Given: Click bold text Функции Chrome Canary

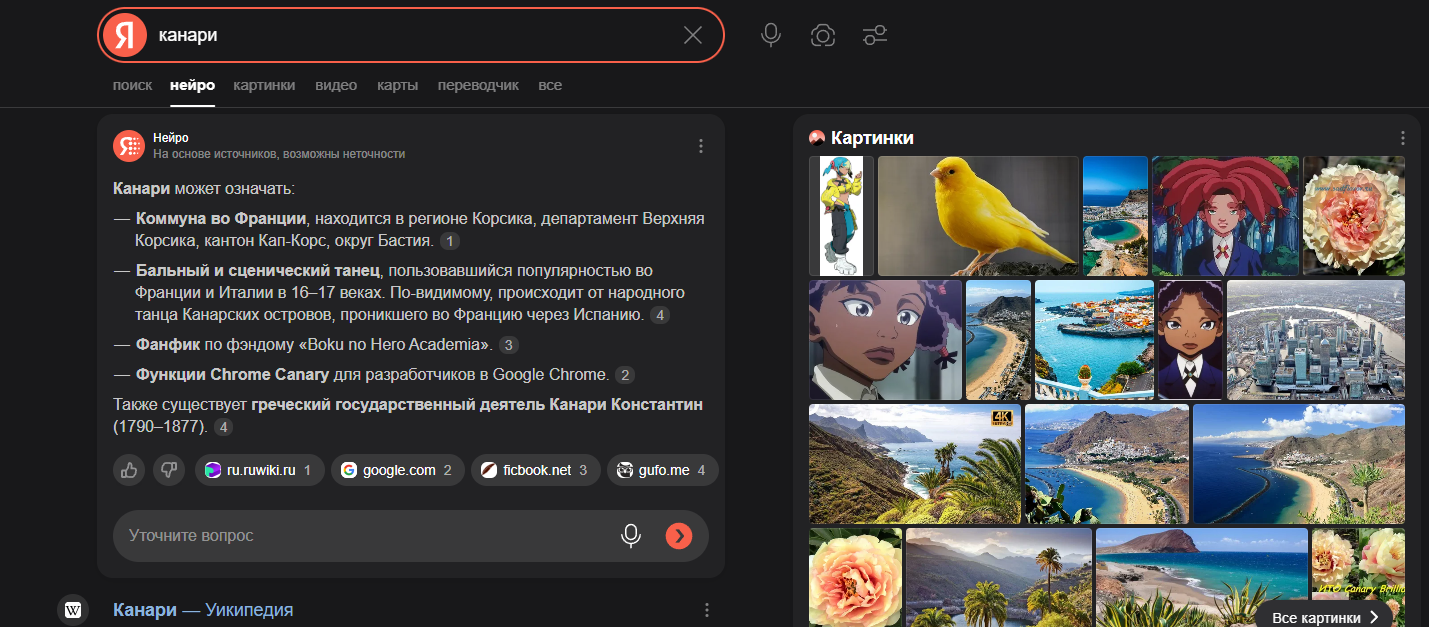Looking at the screenshot, I should (232, 375).
